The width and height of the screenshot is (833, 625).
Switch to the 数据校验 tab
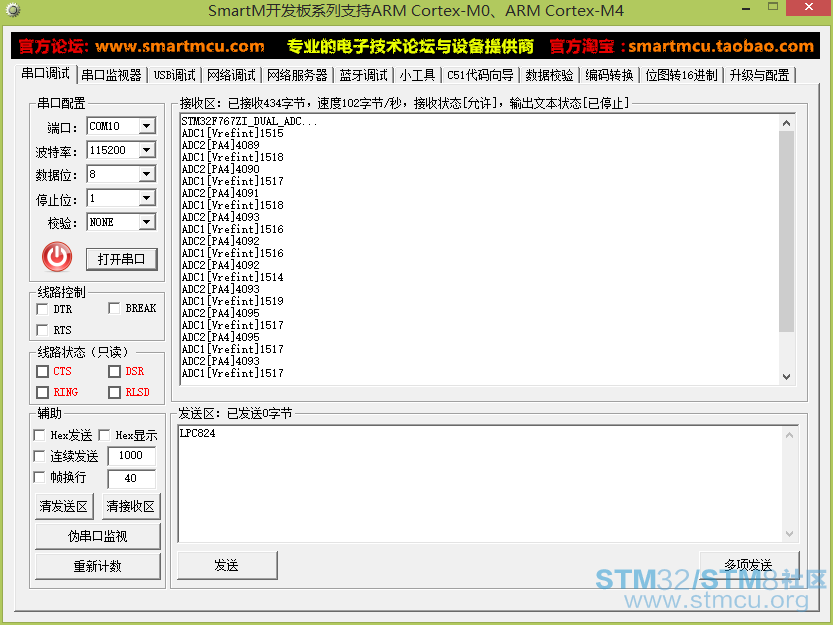[549, 75]
